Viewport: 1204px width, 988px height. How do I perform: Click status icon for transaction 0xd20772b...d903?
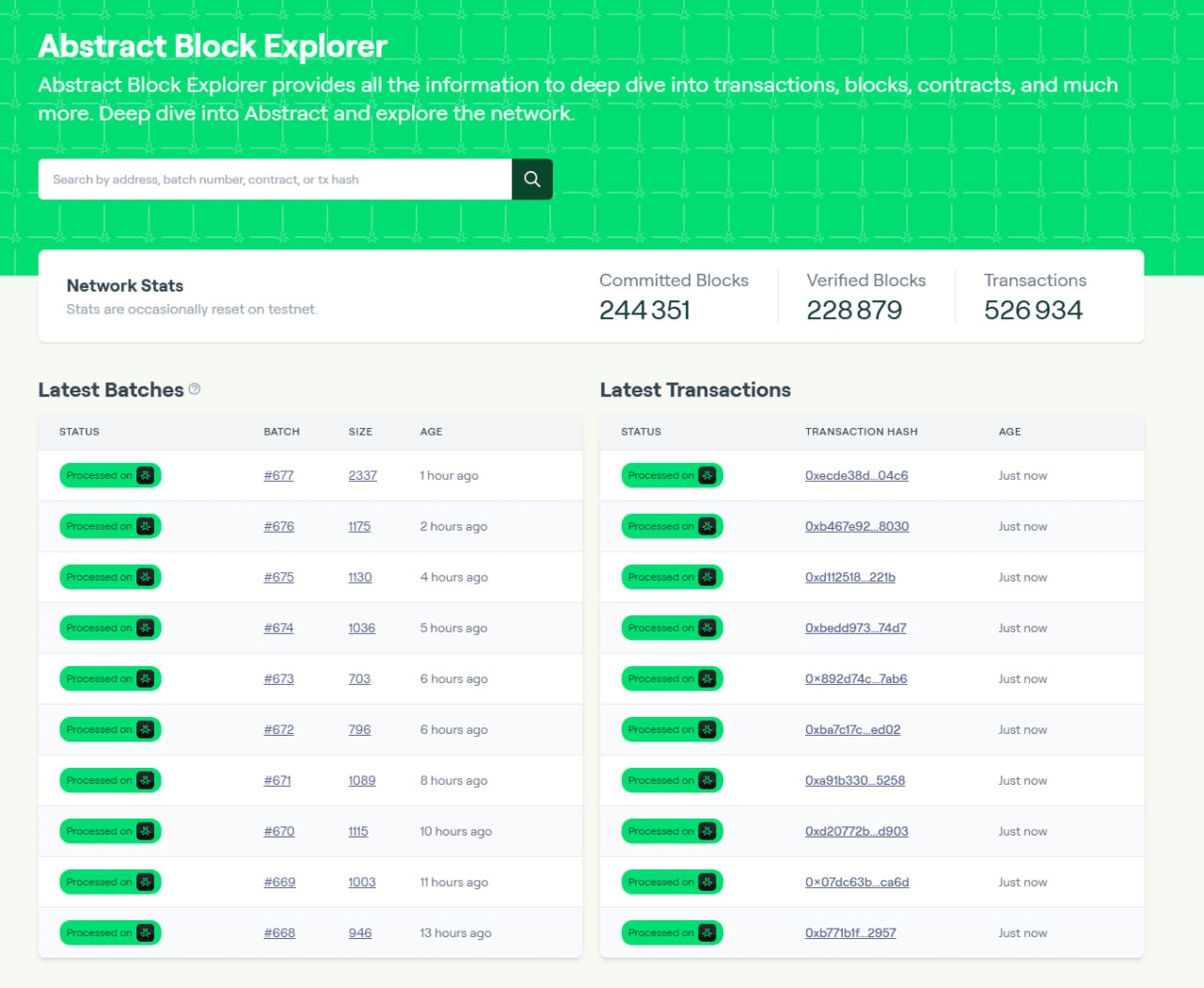click(707, 831)
